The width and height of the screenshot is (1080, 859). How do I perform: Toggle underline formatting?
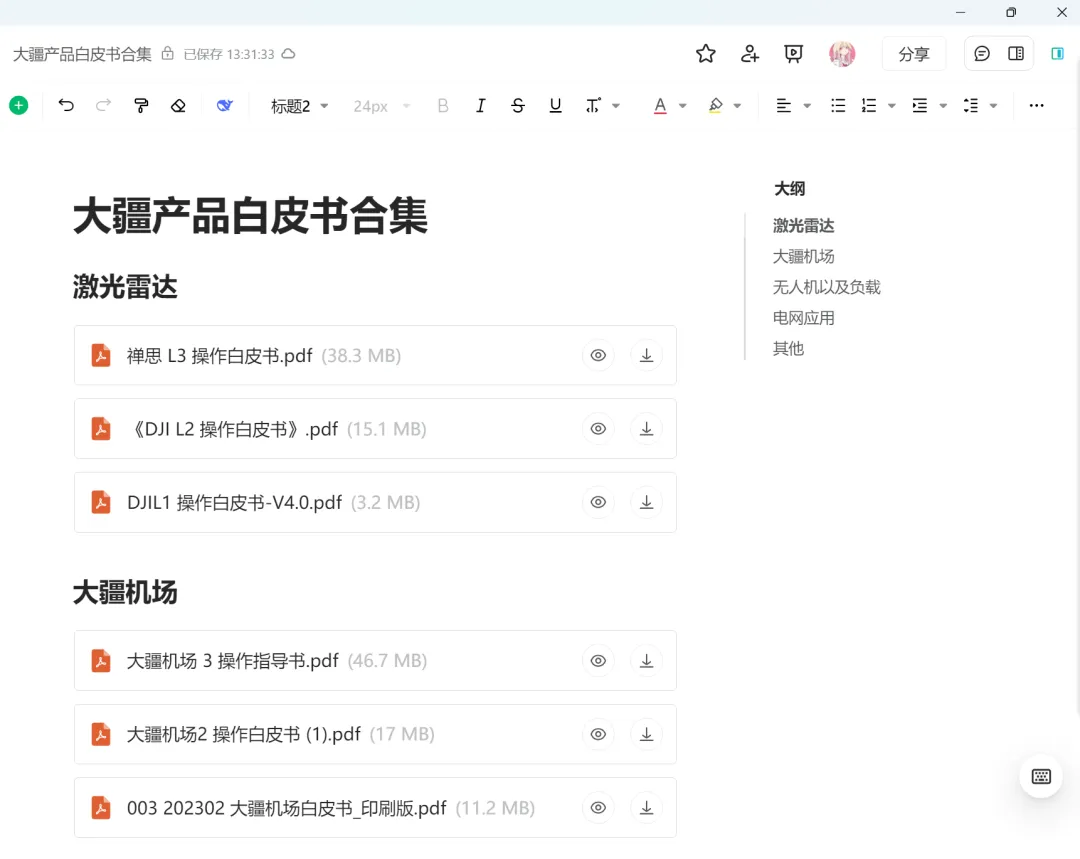555,105
